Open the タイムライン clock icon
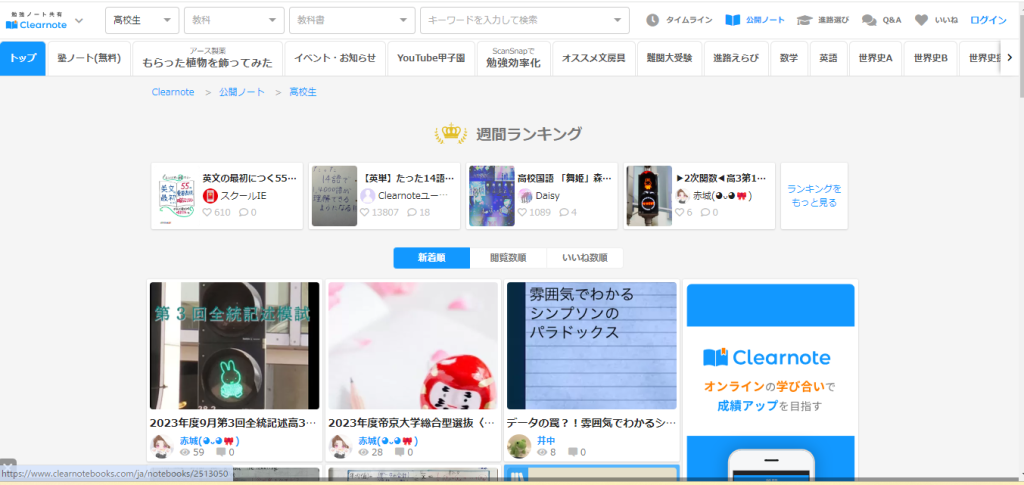Screen dimensions: 1024x485 tap(653, 20)
